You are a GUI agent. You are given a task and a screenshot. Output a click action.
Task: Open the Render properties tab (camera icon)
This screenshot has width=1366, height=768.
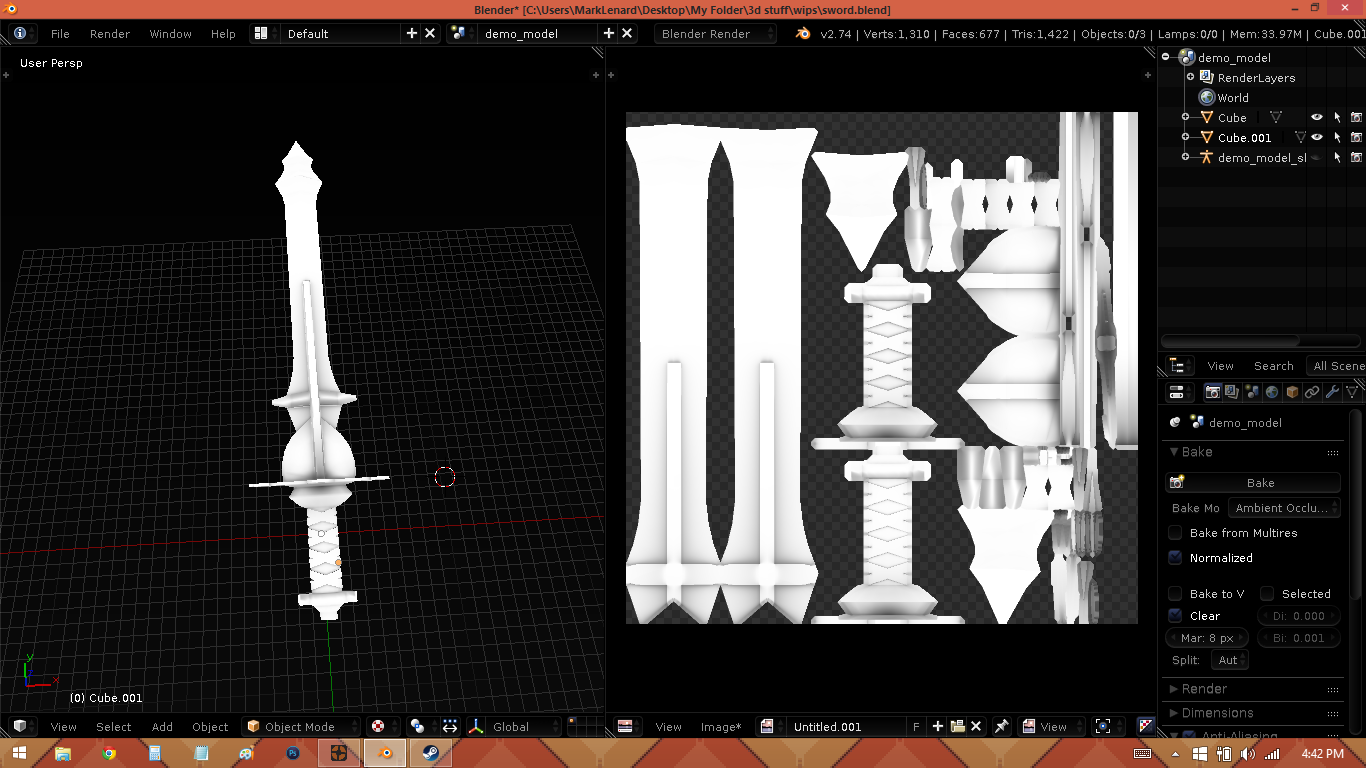point(1213,392)
